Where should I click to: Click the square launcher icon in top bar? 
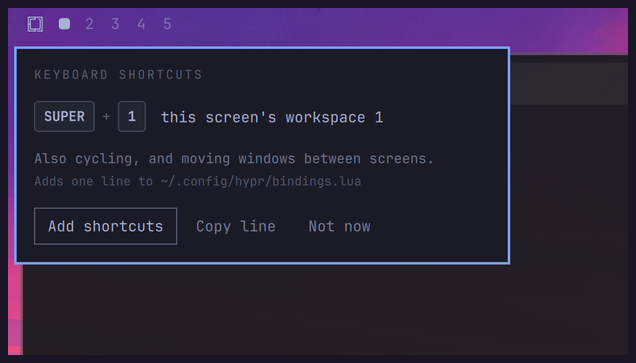35,24
